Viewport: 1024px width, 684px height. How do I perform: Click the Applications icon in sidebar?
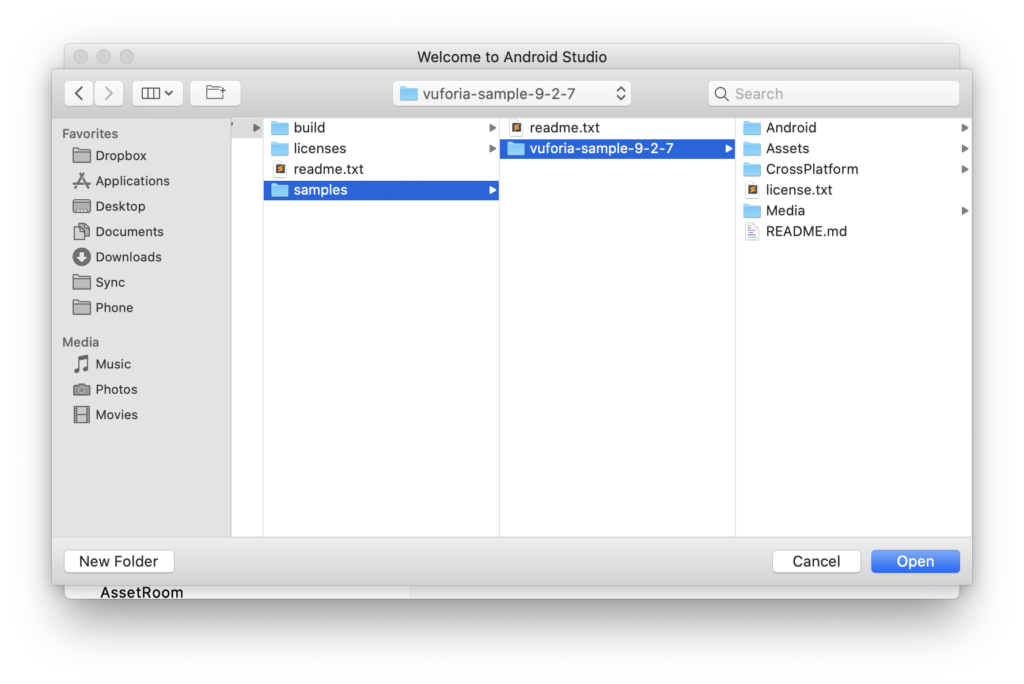pos(82,181)
